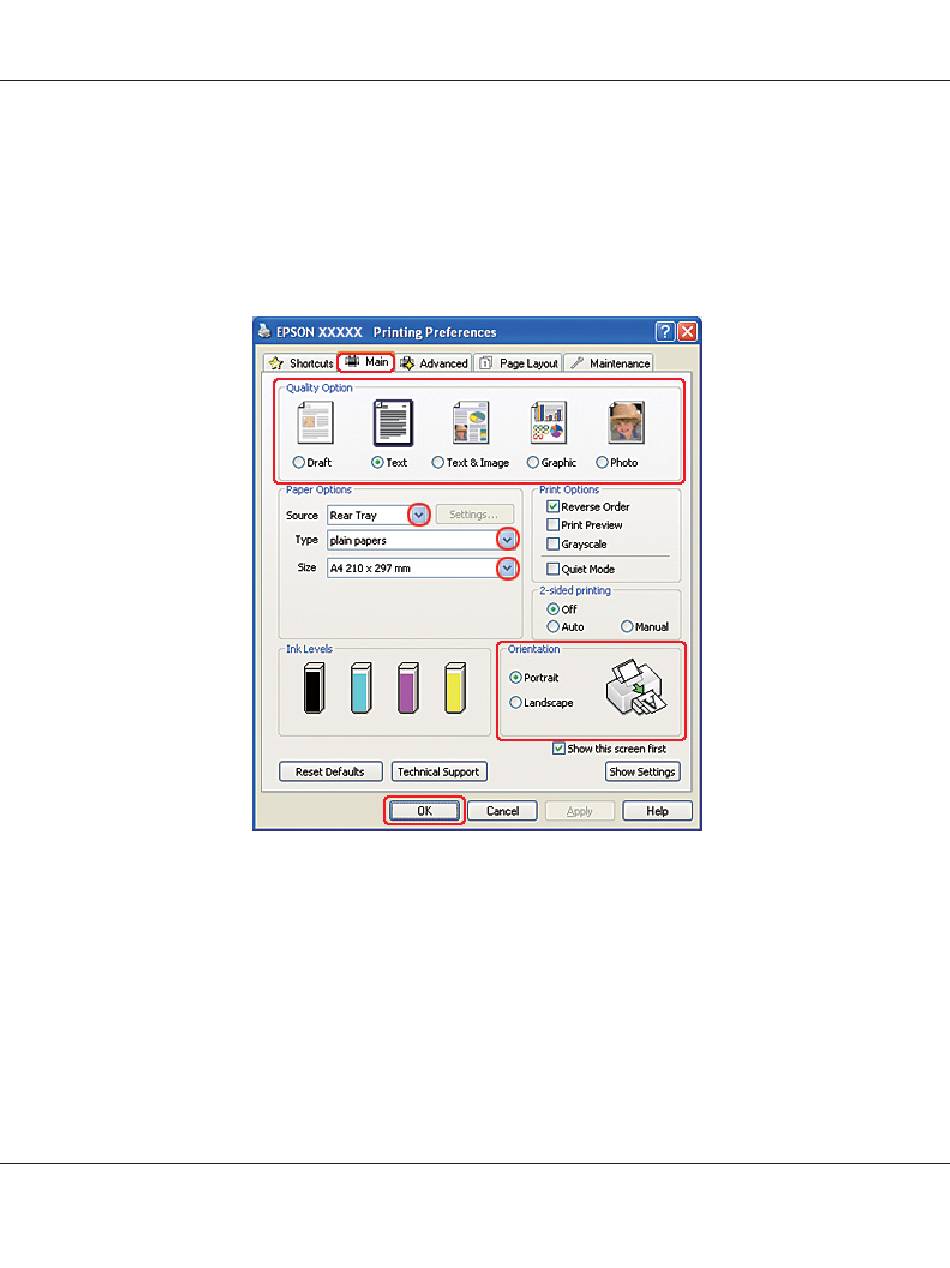Screen dimensions: 950x1268
Task: Click the black ink level cartridge
Action: (314, 687)
